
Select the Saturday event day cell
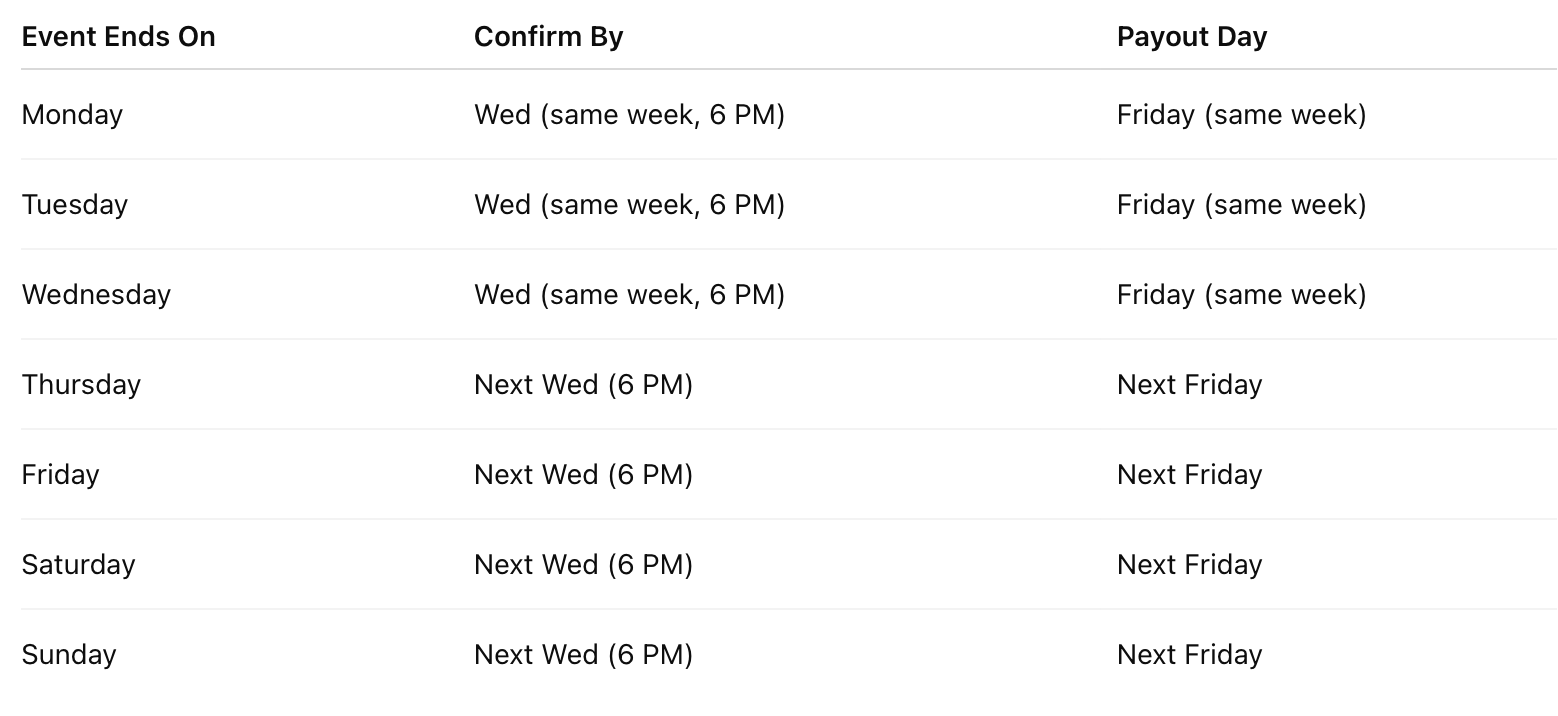click(x=78, y=565)
